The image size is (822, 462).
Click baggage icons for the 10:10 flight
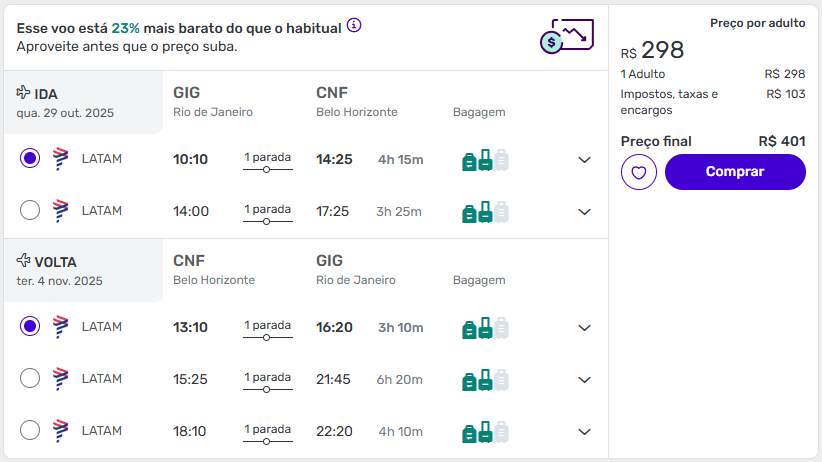(x=485, y=160)
